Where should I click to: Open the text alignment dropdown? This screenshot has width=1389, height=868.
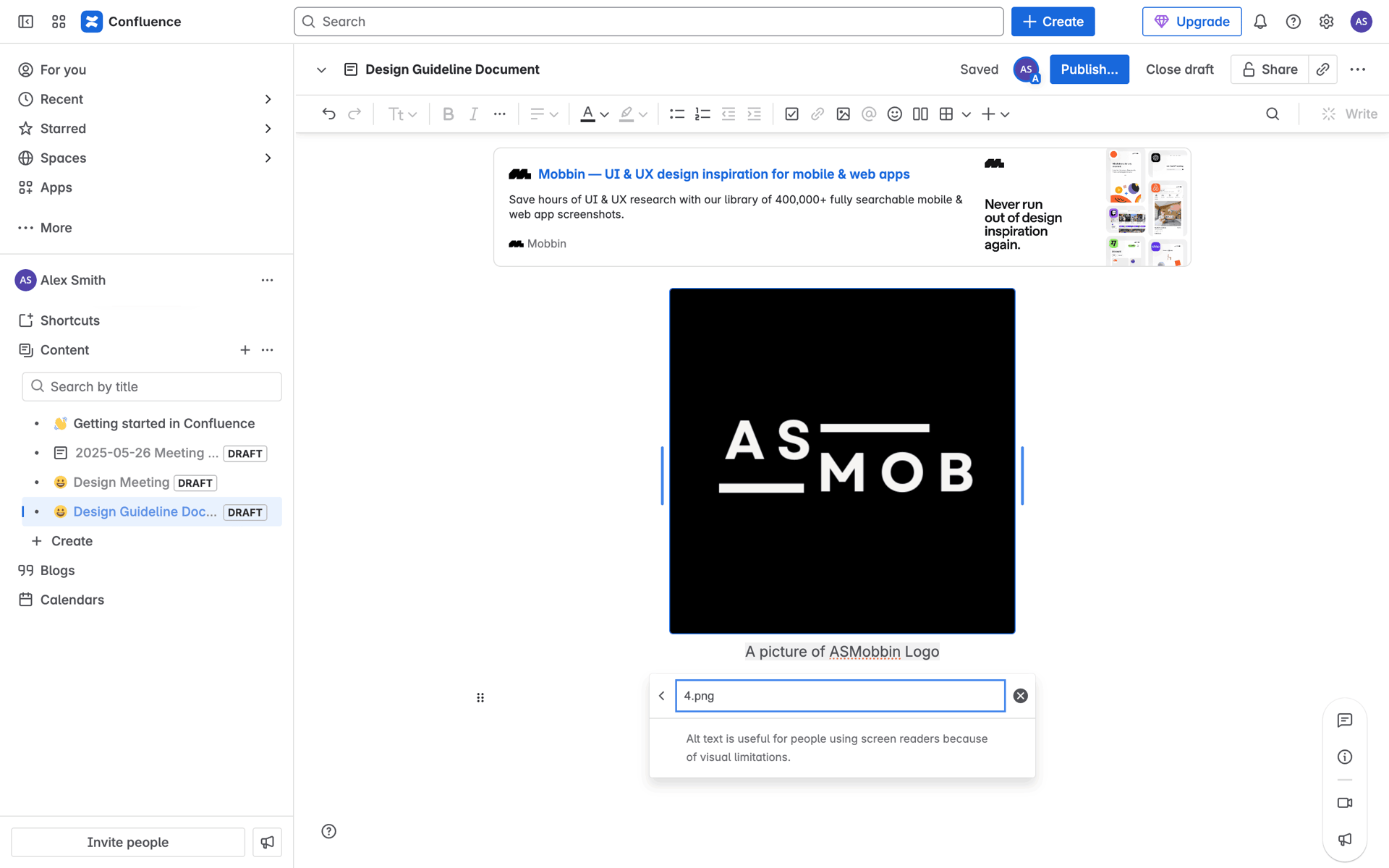click(x=544, y=114)
